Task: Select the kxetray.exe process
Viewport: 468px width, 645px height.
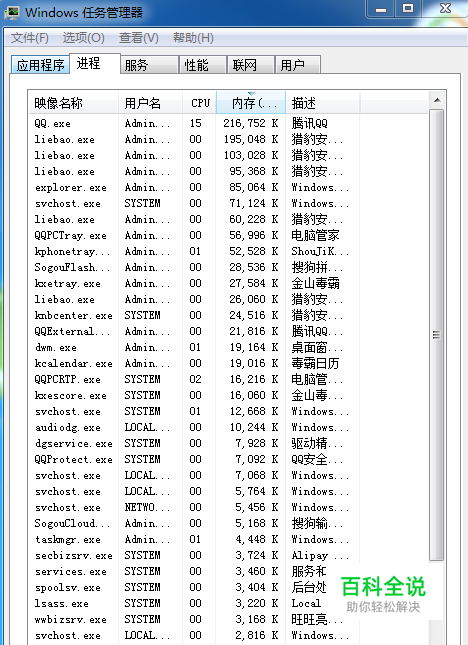Action: click(195, 283)
